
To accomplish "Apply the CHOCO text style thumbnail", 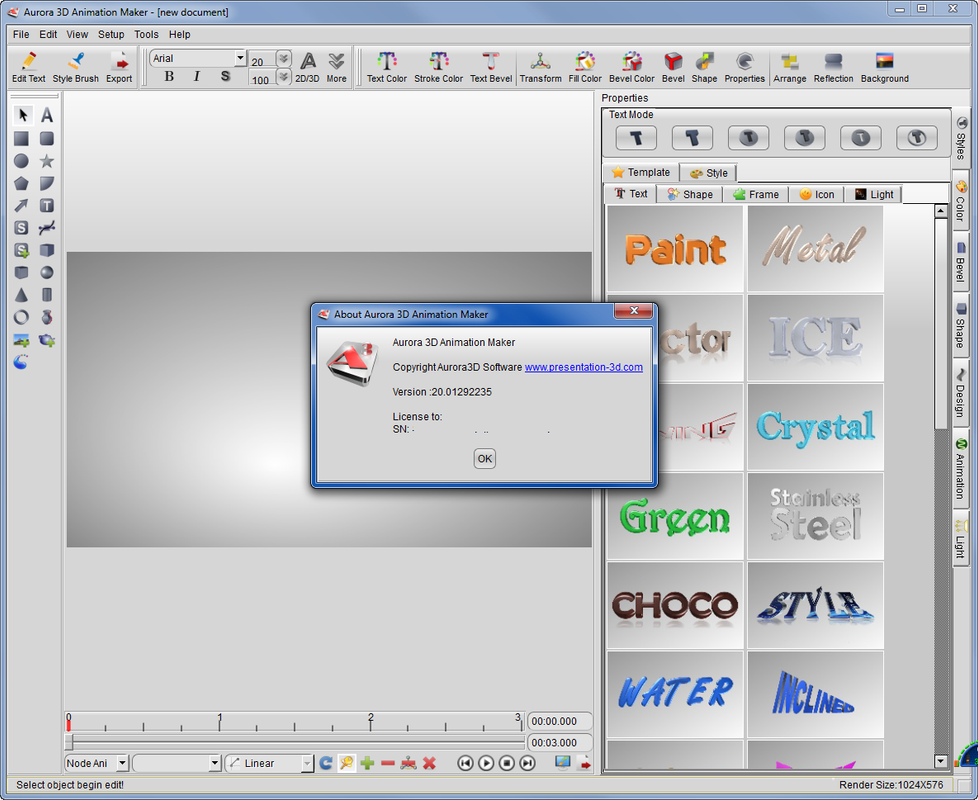I will click(675, 605).
